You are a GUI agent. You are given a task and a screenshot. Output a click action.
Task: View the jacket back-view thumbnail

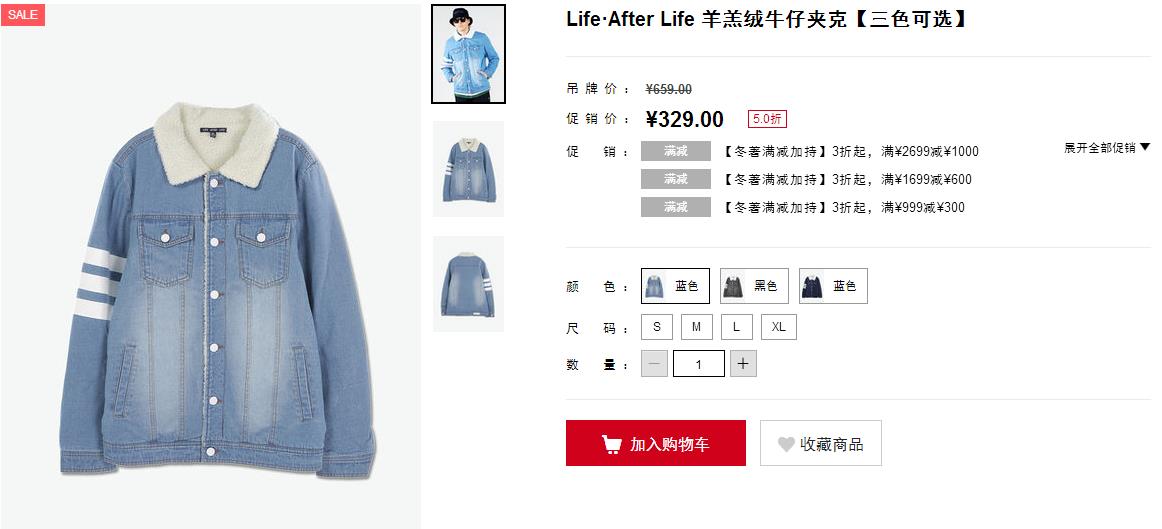pos(468,284)
